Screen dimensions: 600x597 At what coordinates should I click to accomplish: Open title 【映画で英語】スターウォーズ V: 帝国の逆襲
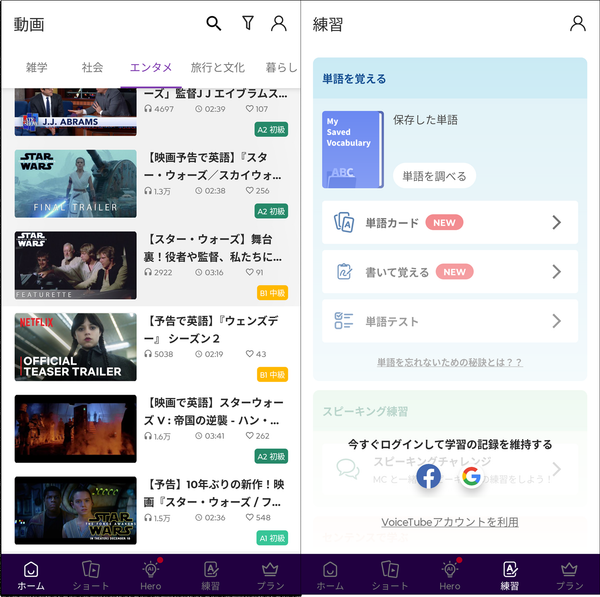[x=214, y=411]
